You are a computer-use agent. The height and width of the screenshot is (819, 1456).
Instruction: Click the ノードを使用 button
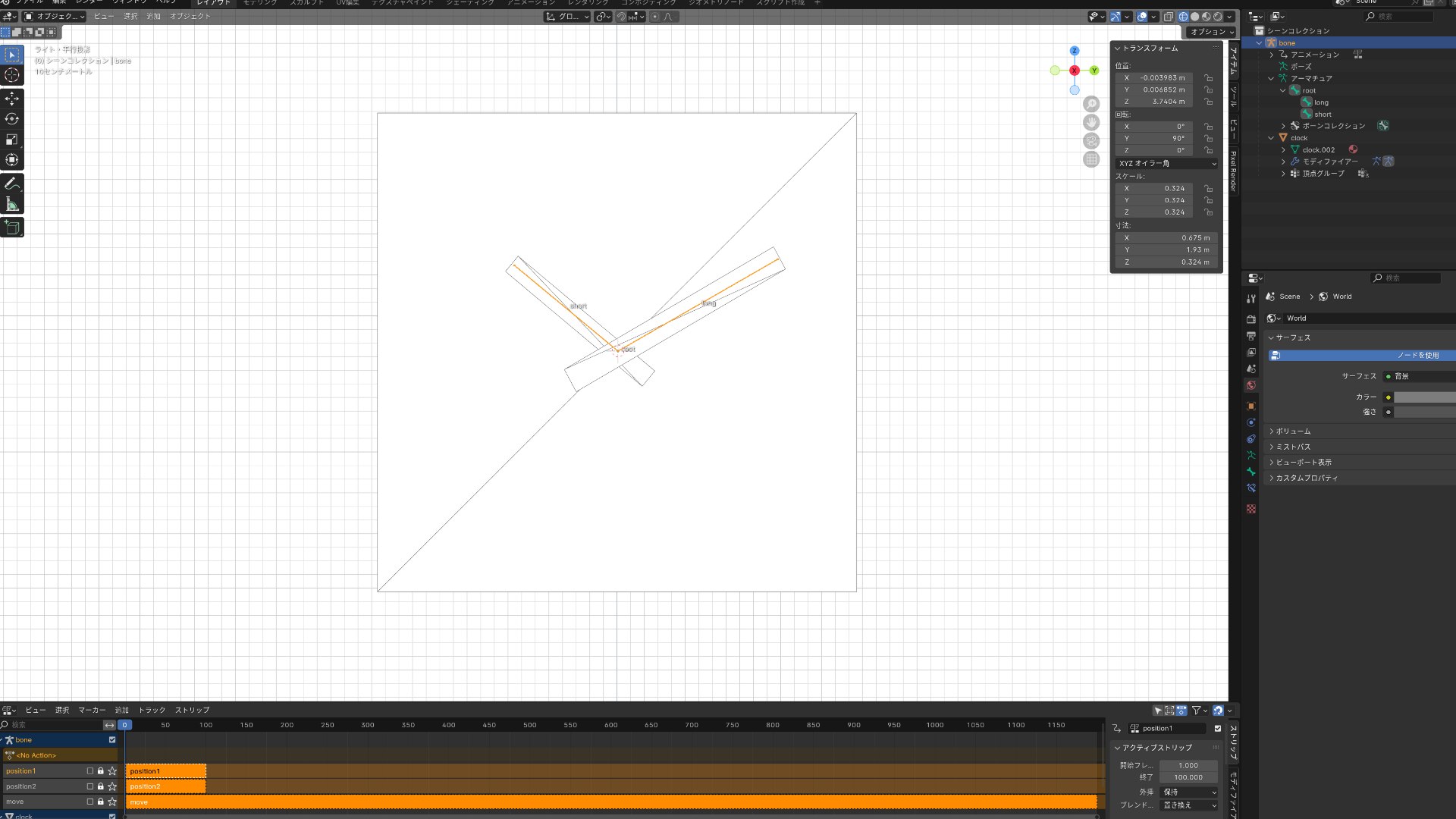1361,355
